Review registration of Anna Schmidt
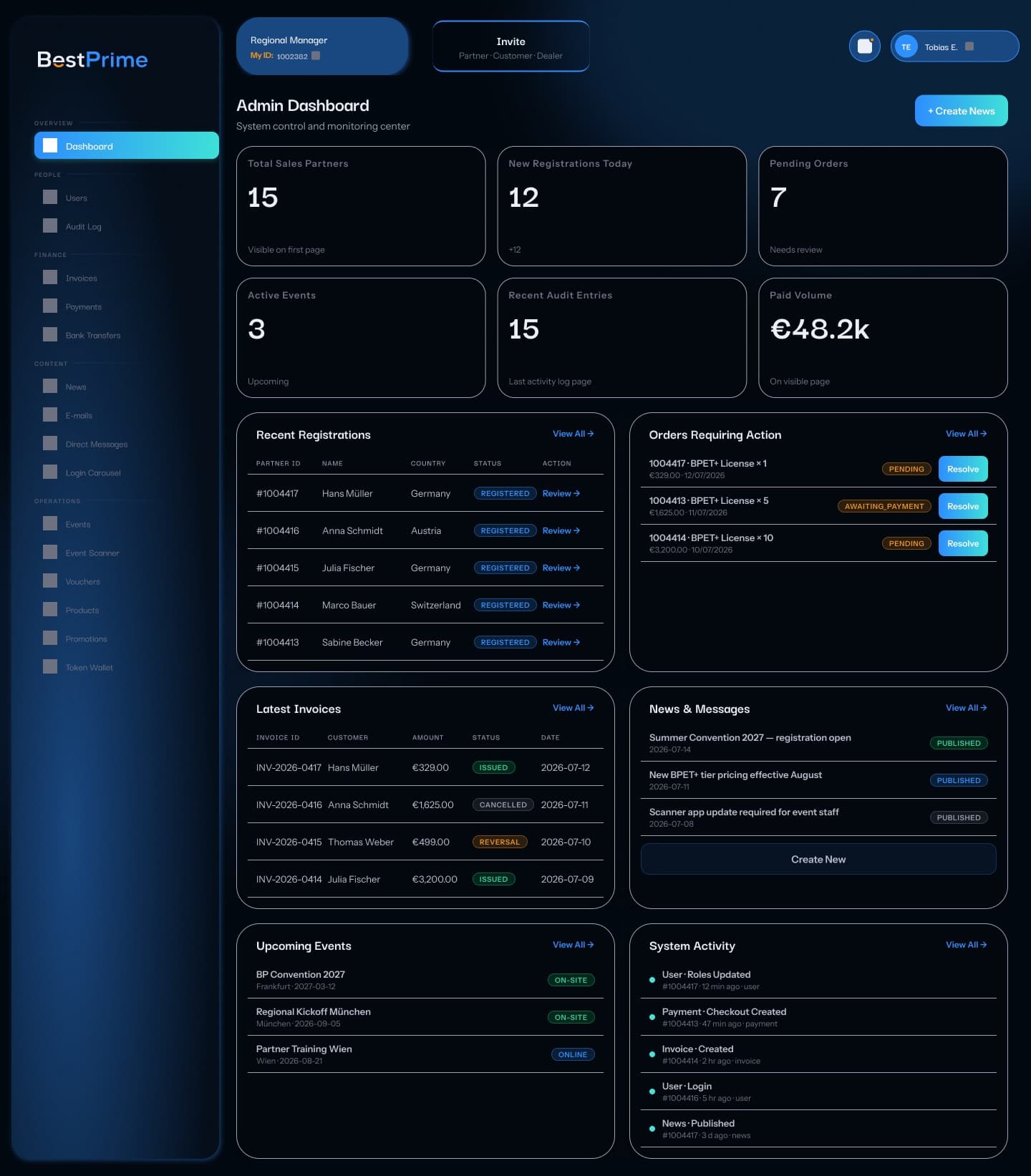The image size is (1031, 1176). coord(561,530)
